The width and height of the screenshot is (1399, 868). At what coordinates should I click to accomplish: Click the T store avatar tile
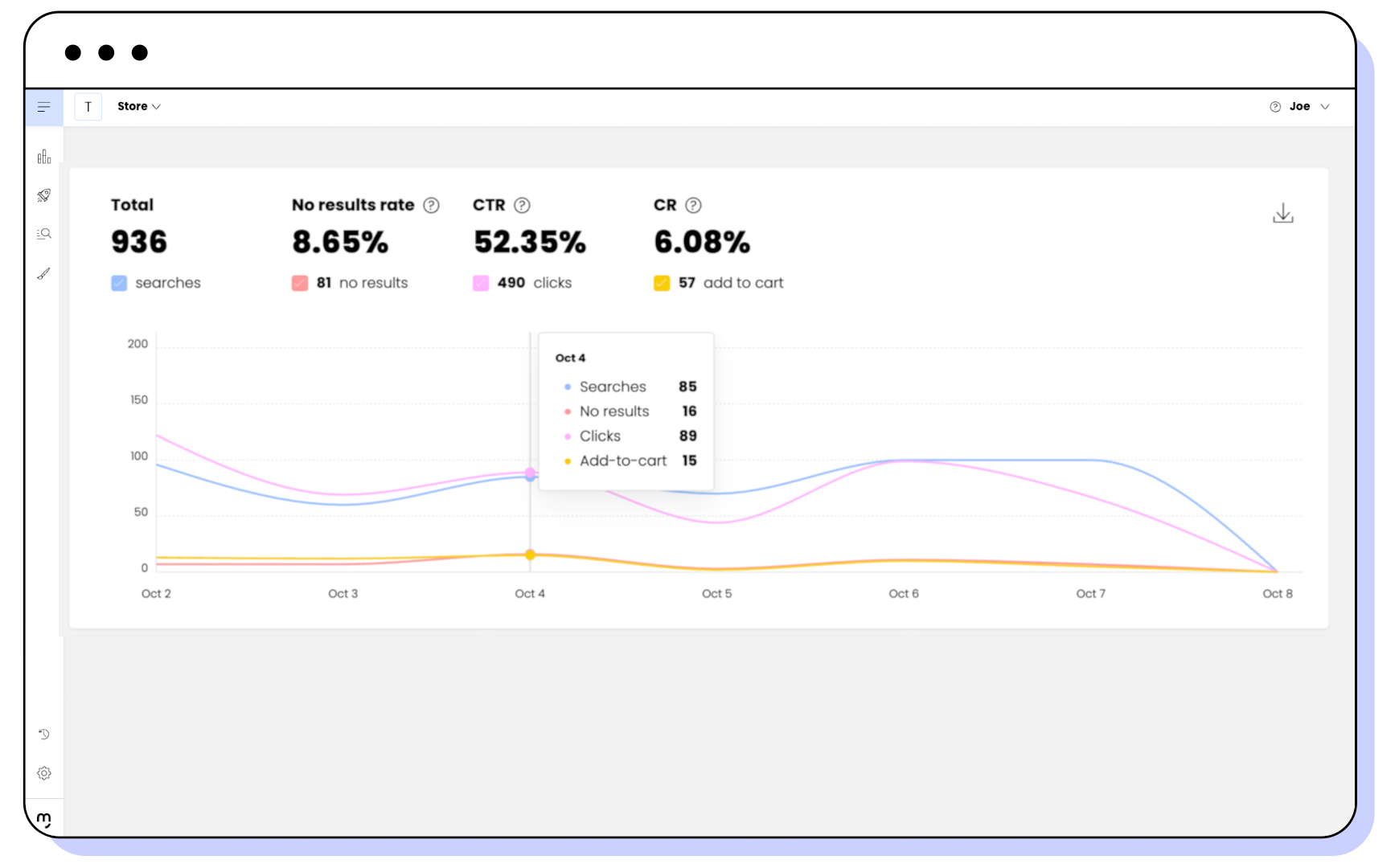point(88,107)
